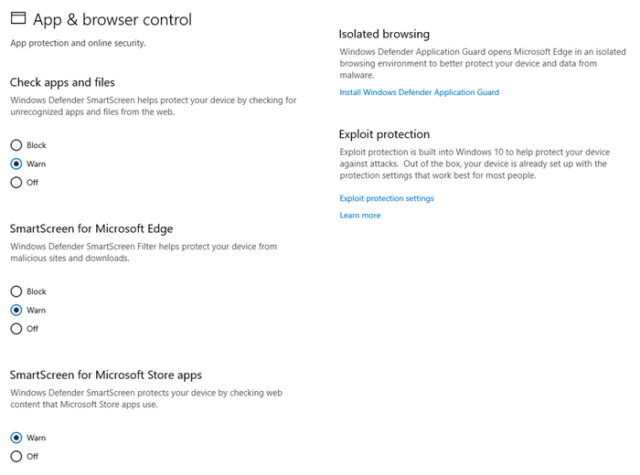
Task: Turn Off SmartScreen for Microsoft Store apps
Action: (x=16, y=456)
